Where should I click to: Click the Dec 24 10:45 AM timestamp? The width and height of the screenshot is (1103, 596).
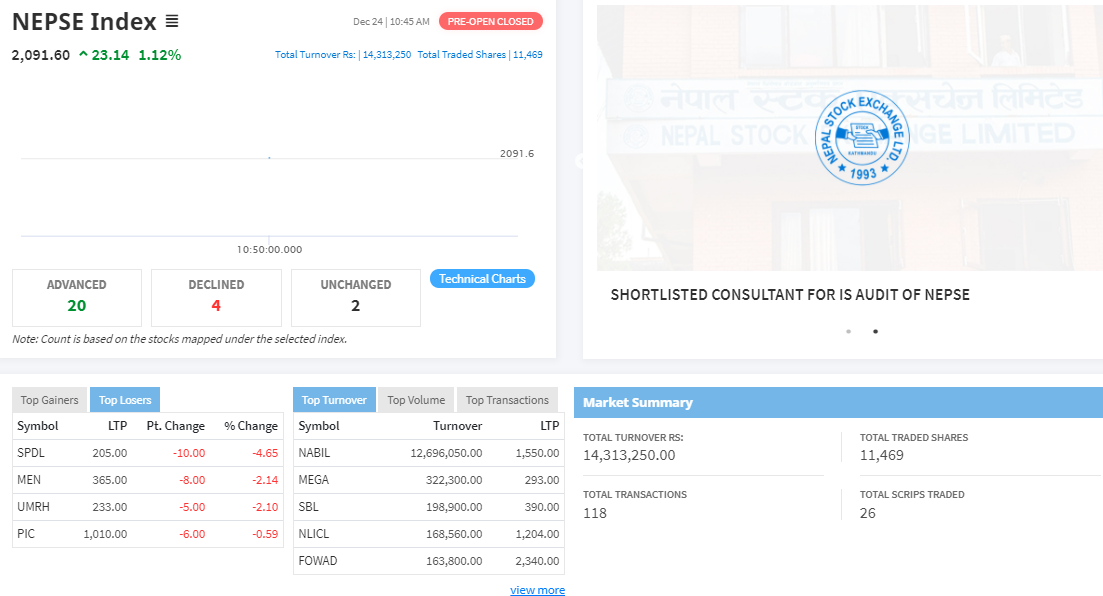click(x=391, y=22)
